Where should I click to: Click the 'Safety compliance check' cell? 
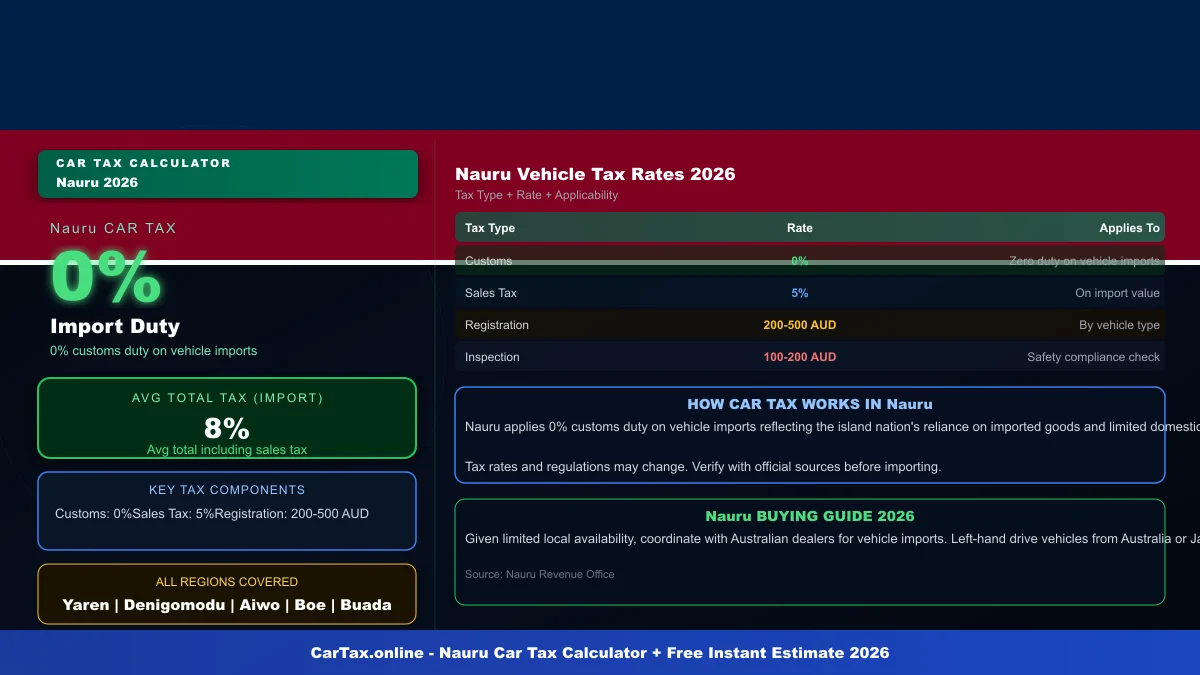(x=1094, y=357)
